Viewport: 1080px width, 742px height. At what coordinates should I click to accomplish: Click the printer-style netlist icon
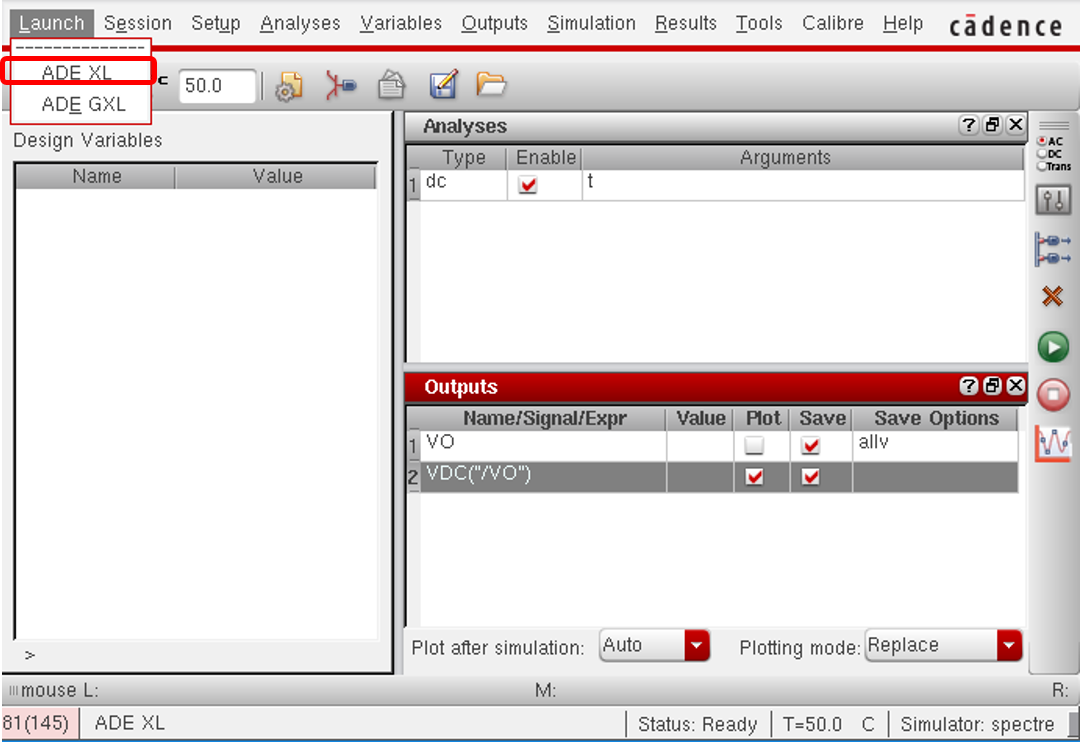(x=392, y=86)
